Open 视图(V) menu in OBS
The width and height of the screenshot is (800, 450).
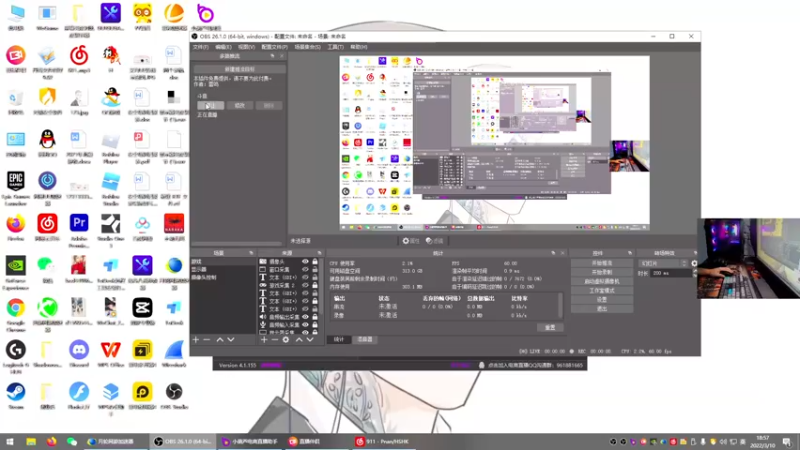[246, 47]
